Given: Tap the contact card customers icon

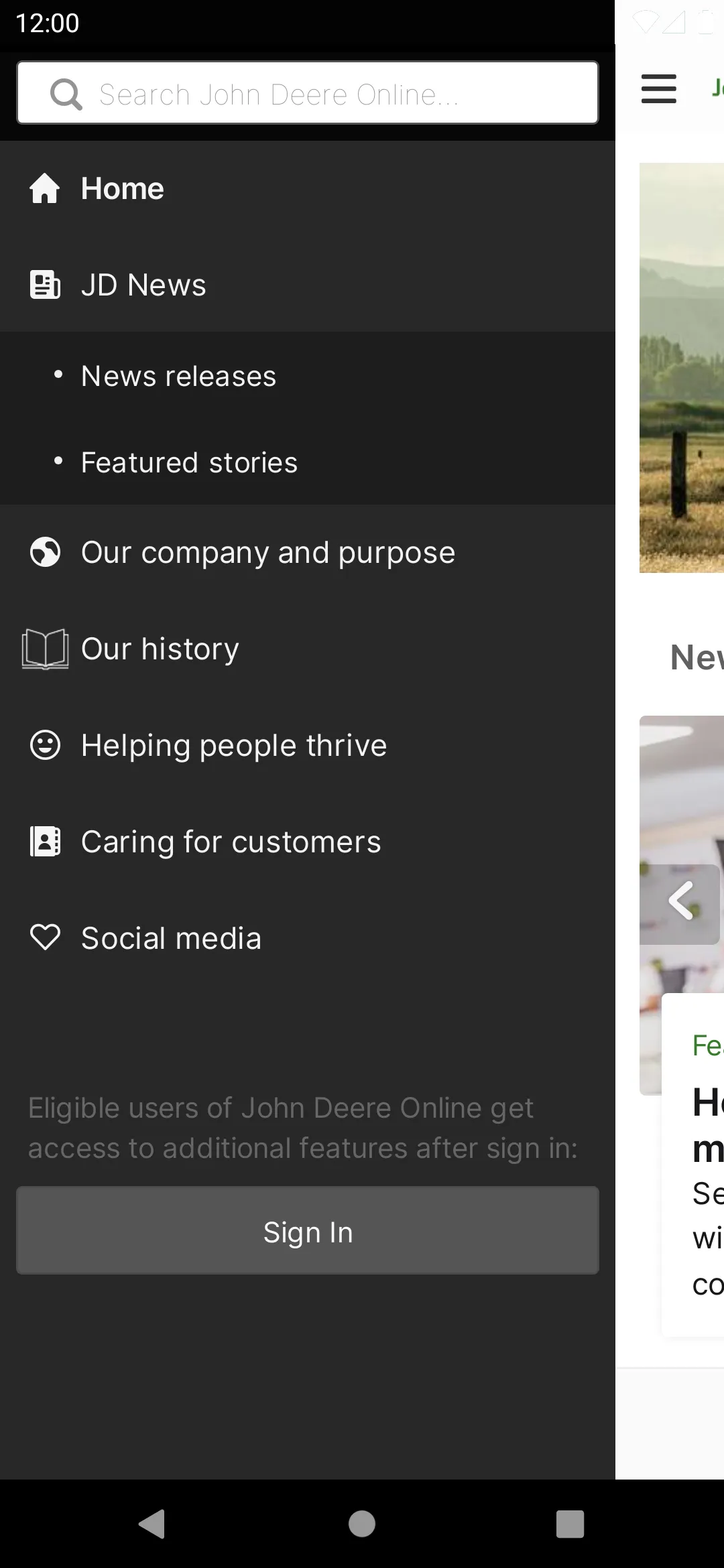Looking at the screenshot, I should (x=45, y=842).
